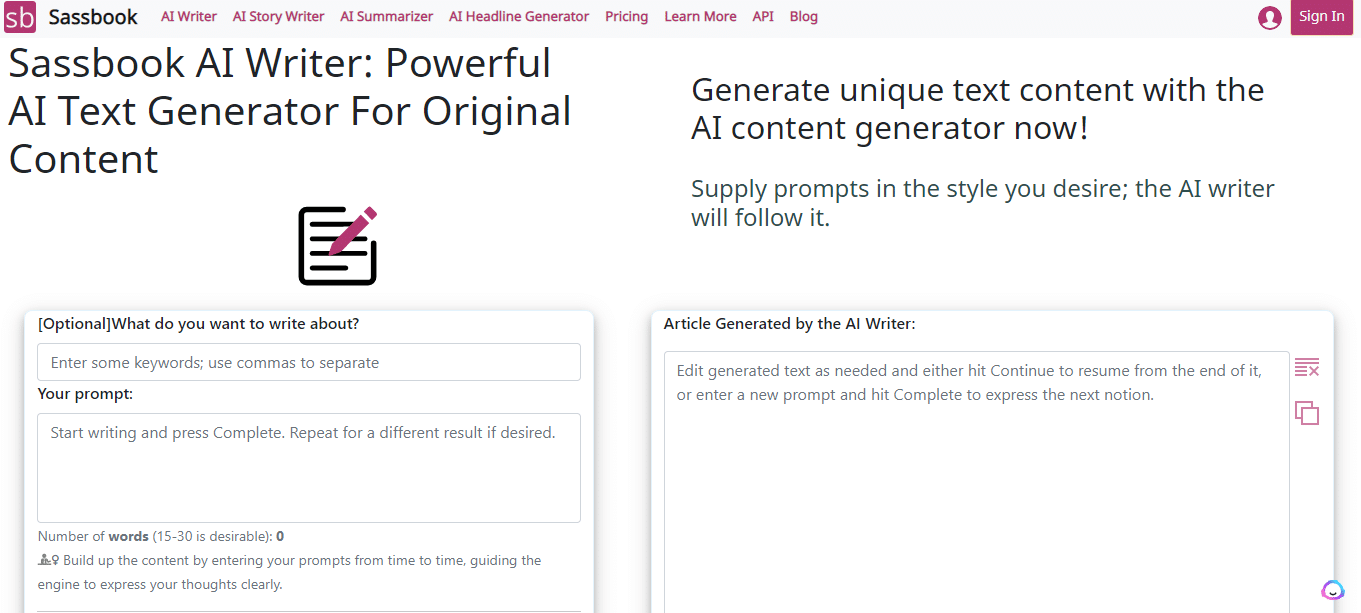
Task: Visit the Blog page
Action: (x=803, y=17)
